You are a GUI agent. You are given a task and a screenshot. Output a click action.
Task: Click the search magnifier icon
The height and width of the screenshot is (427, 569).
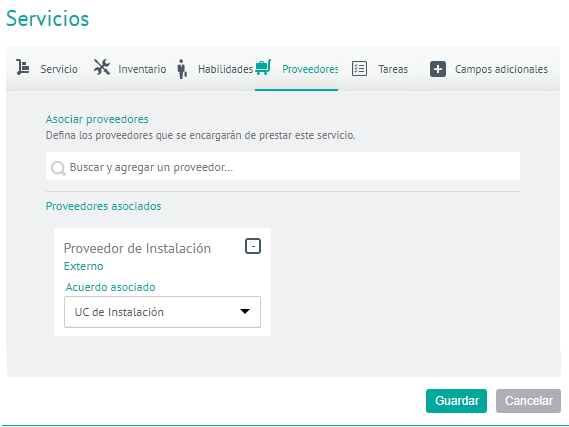(x=58, y=168)
